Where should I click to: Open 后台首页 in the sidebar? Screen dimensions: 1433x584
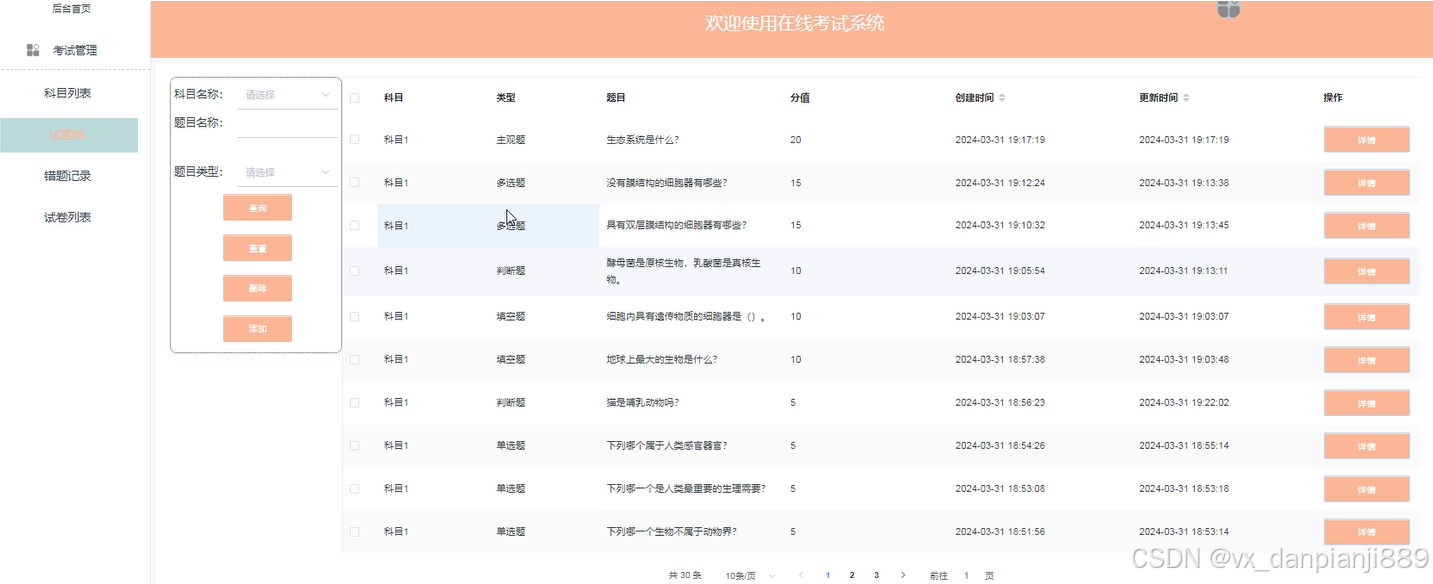click(x=69, y=8)
